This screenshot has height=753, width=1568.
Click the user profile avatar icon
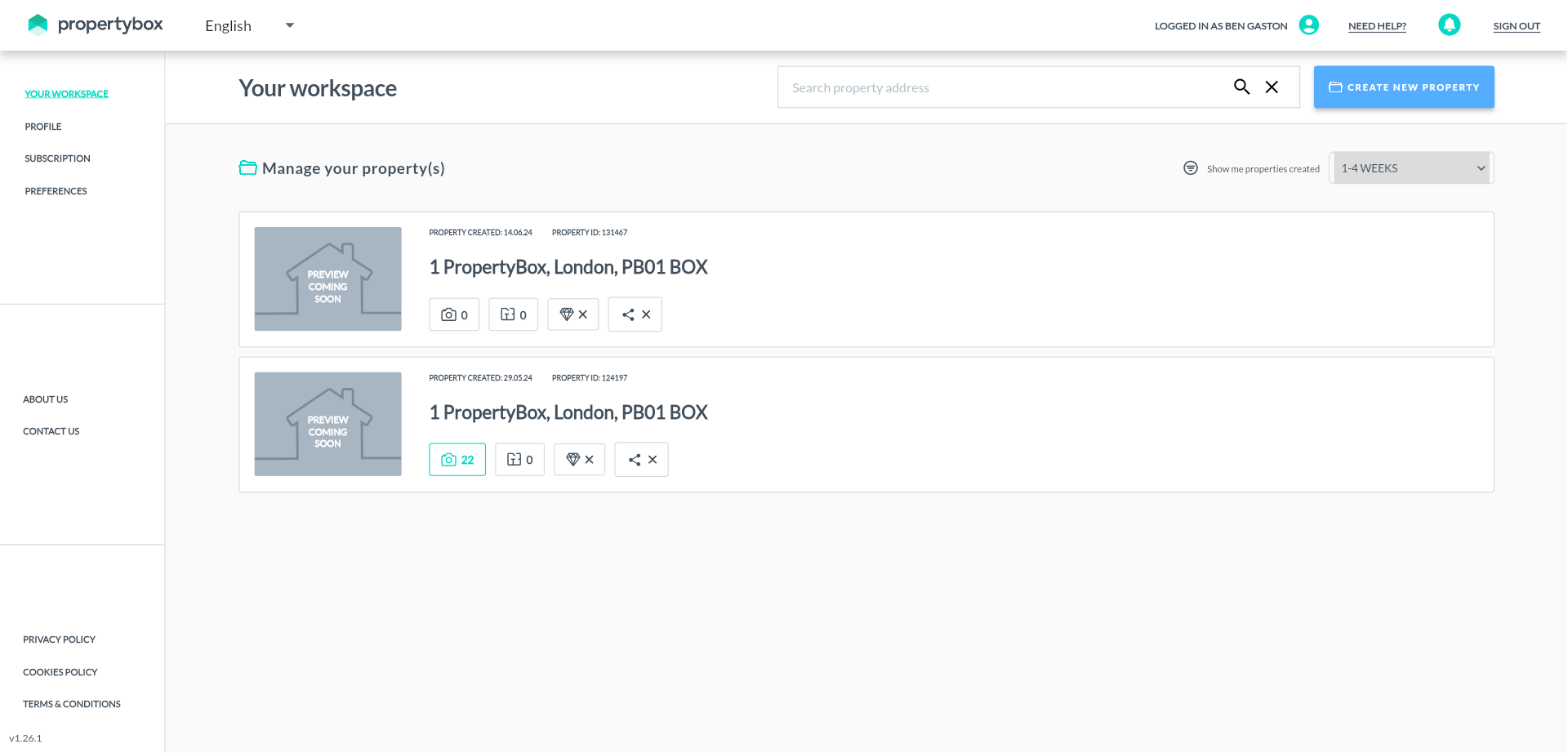point(1308,25)
